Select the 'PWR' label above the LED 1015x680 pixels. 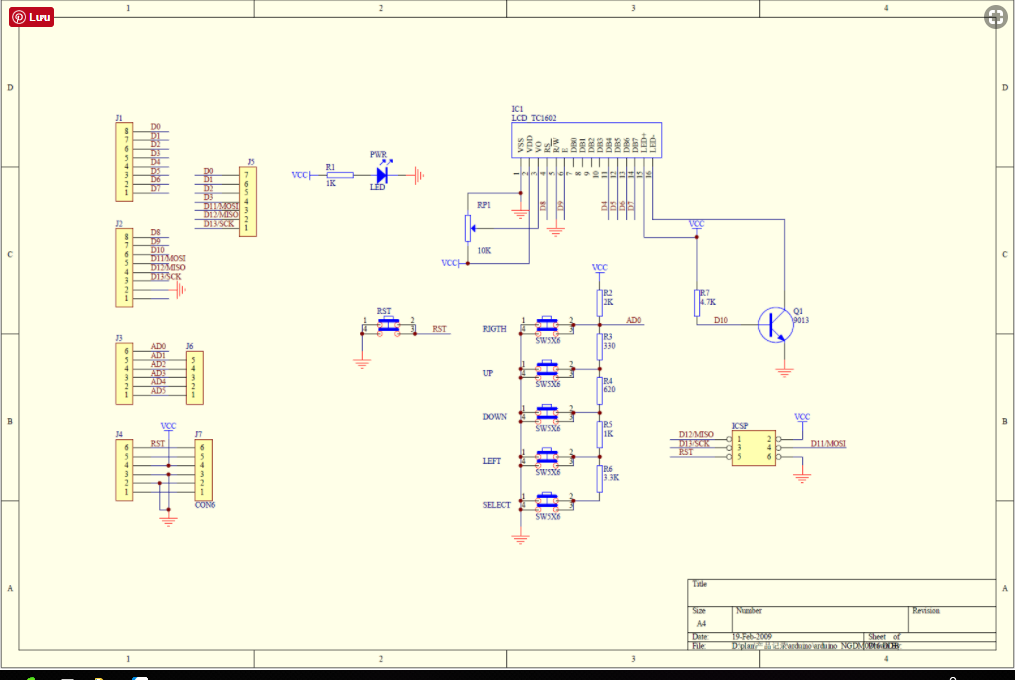click(x=378, y=155)
